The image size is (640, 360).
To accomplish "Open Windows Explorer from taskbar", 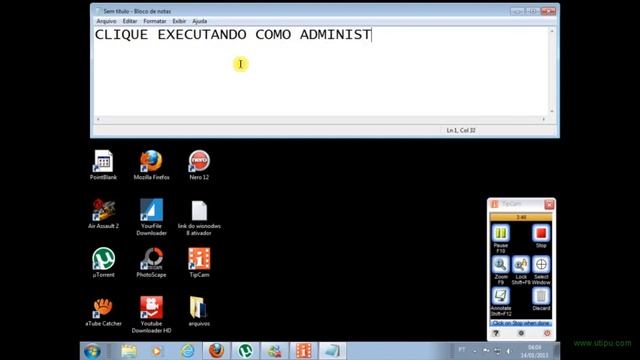I will point(129,351).
